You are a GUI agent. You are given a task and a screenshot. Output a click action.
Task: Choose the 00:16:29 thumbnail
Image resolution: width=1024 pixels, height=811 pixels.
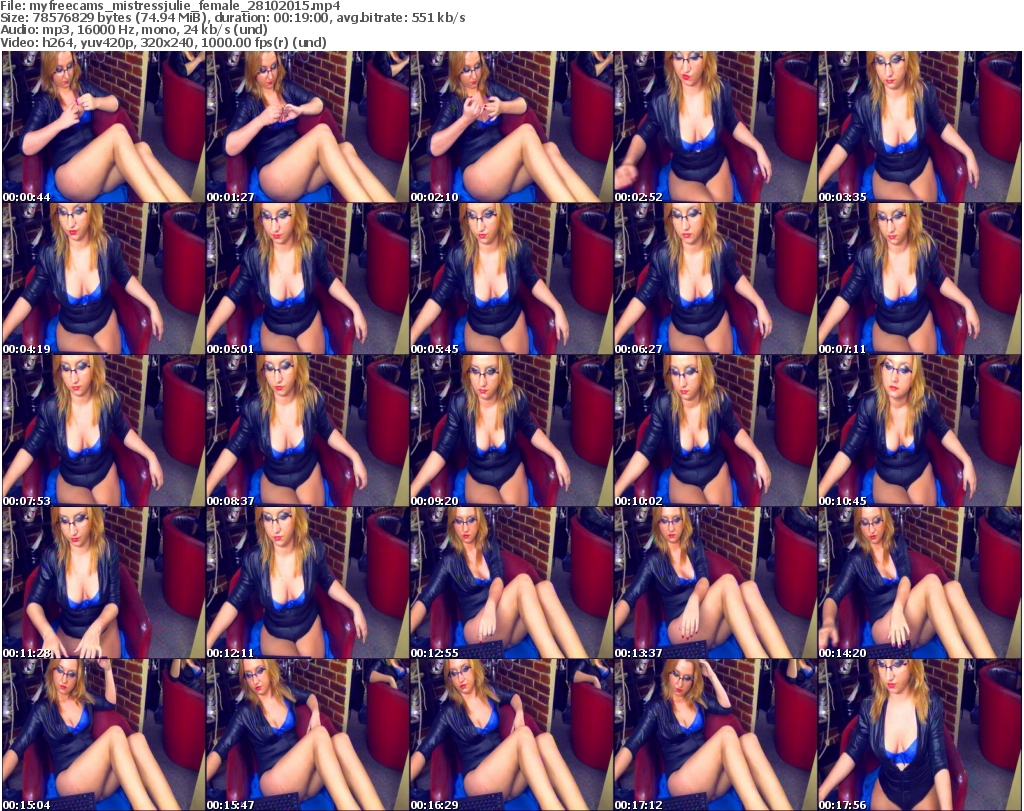tap(511, 735)
